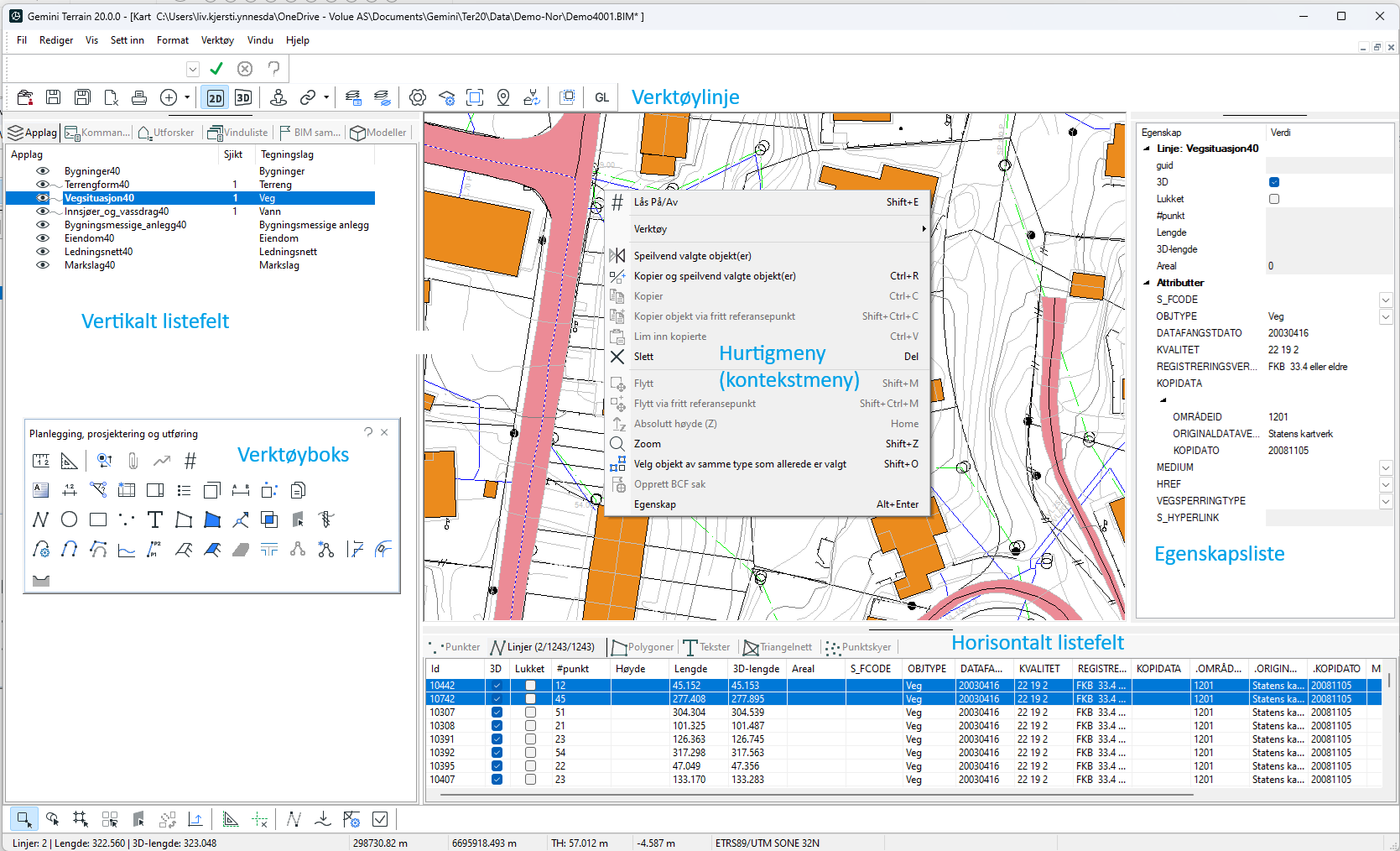Expand the Verktøy submenu arrow
This screenshot has height=851, width=1400.
pos(924,229)
